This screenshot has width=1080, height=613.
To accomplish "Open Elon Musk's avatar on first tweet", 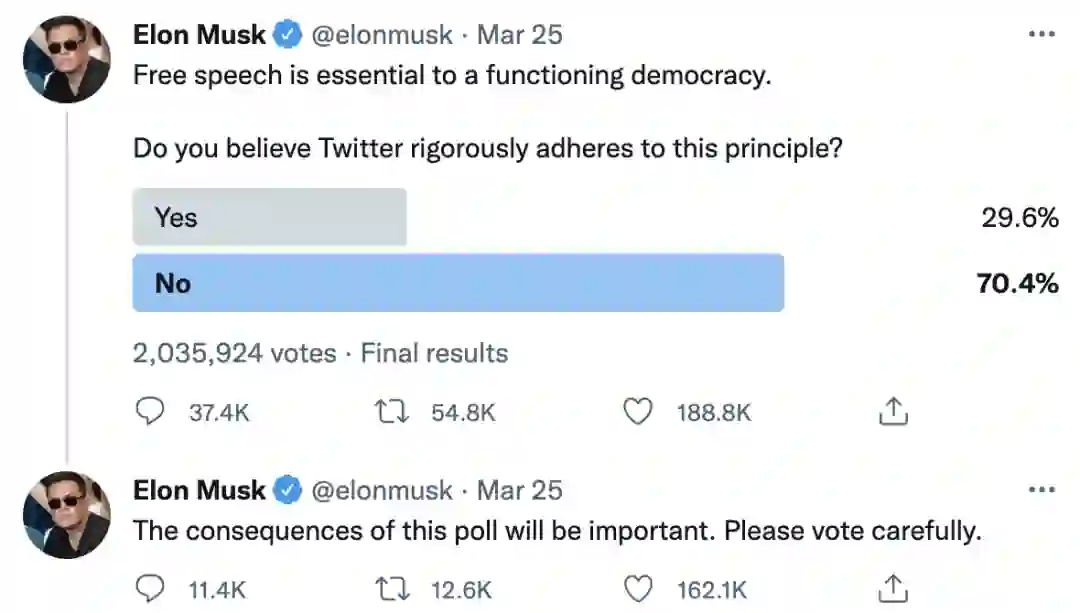I will [x=67, y=59].
